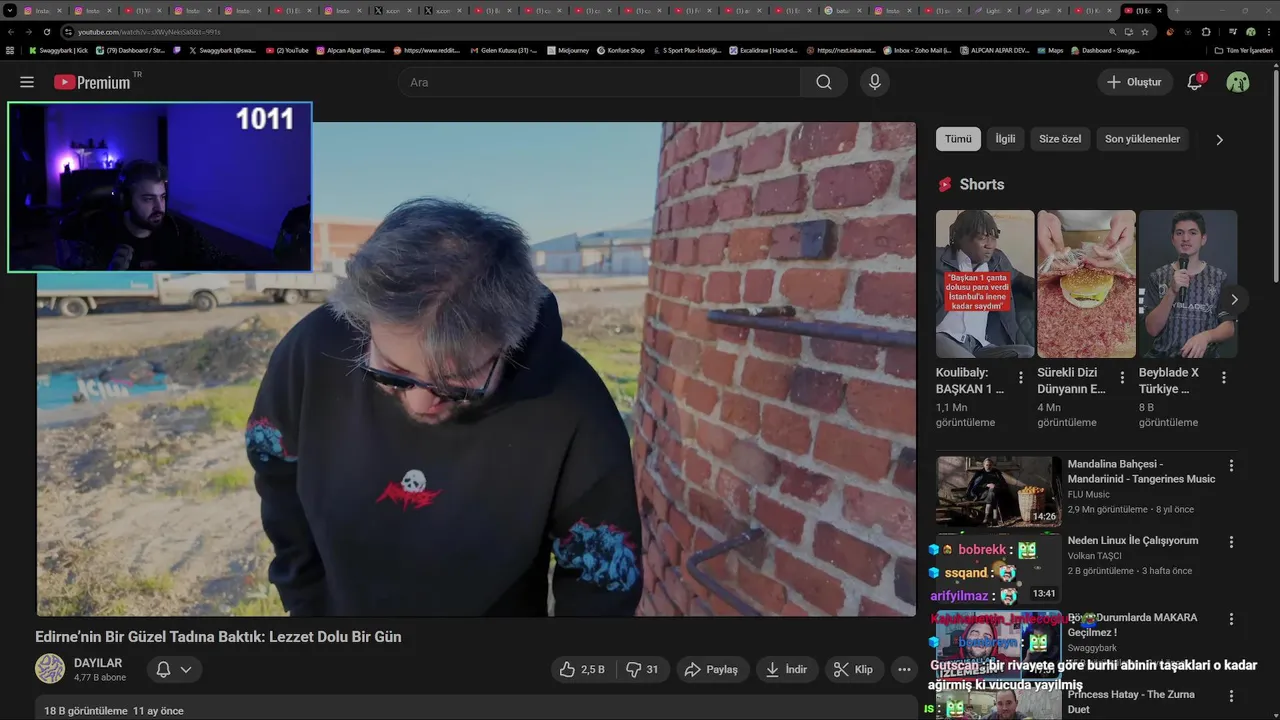
Task: Select the Tümü filter chip
Action: [x=958, y=139]
